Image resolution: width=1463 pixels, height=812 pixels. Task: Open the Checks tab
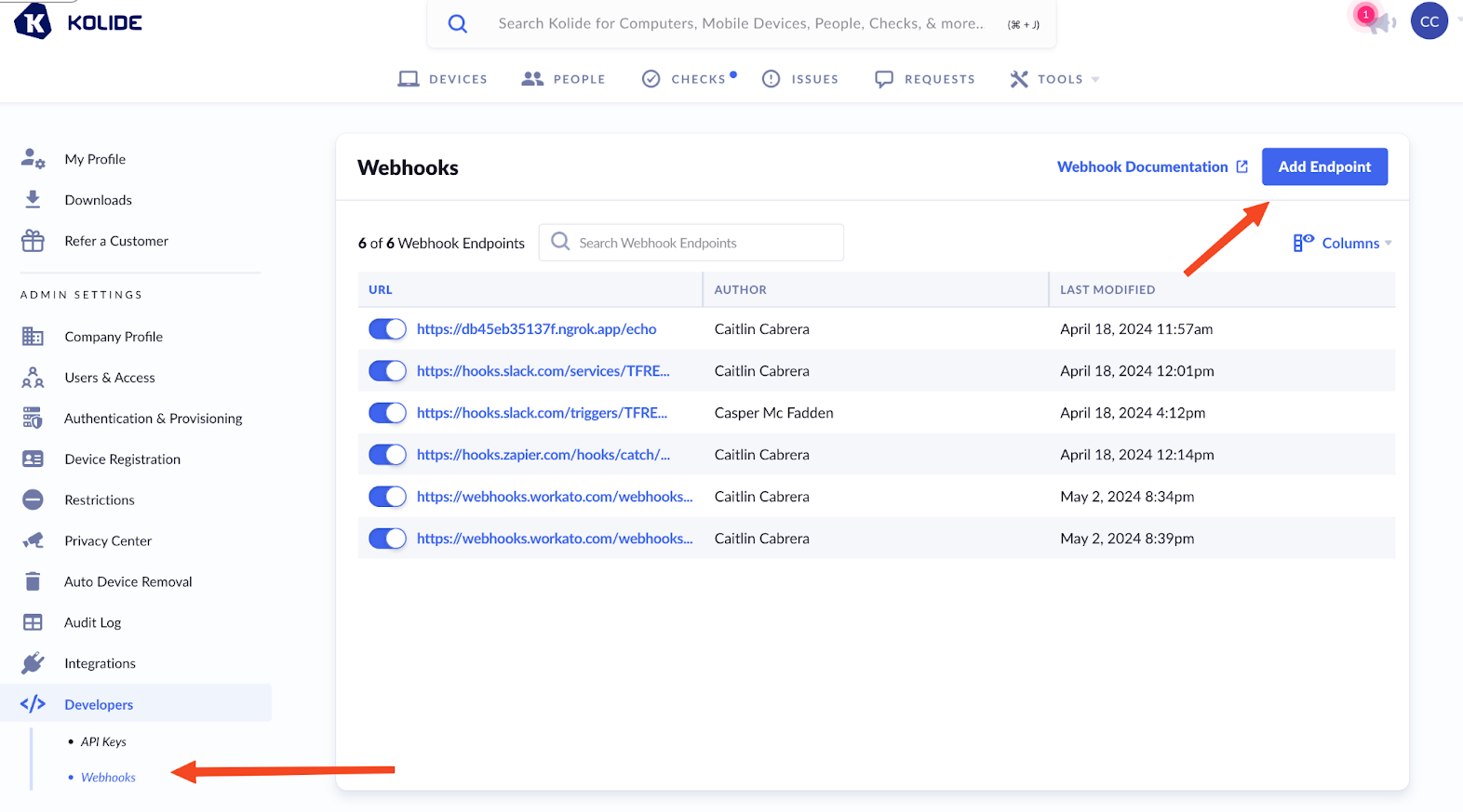pos(688,79)
